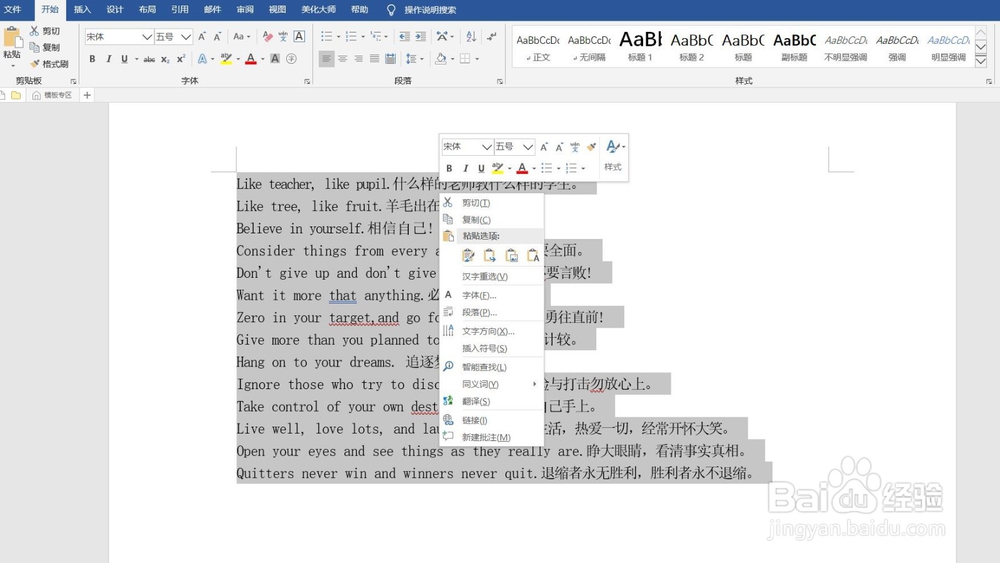
Task: Sort selected text A to Z
Action: tap(471, 36)
